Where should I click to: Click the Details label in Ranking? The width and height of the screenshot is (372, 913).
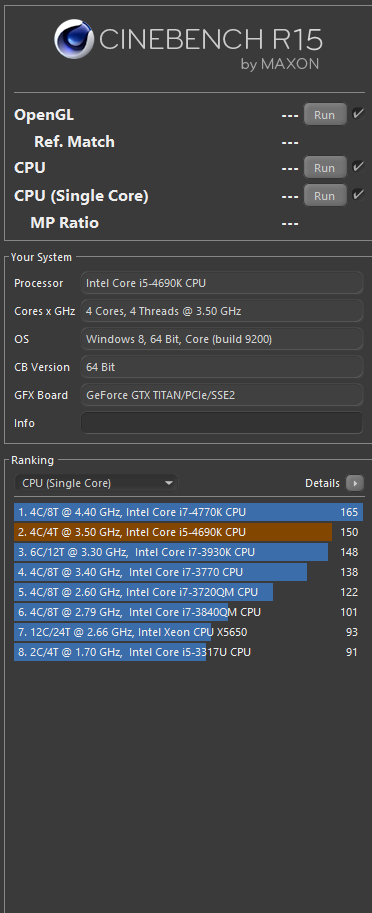pos(323,483)
